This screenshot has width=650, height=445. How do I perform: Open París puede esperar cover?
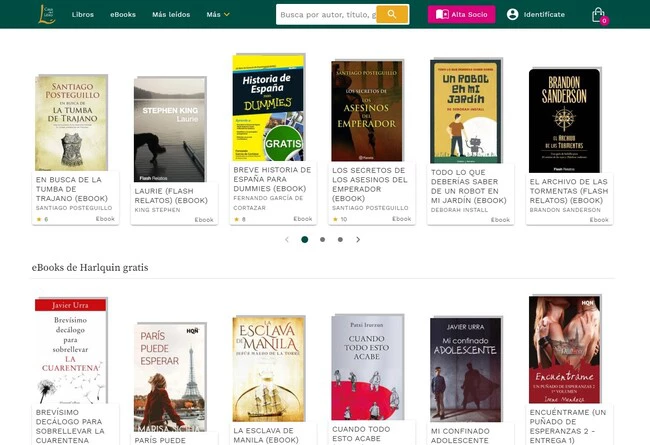[x=170, y=377]
